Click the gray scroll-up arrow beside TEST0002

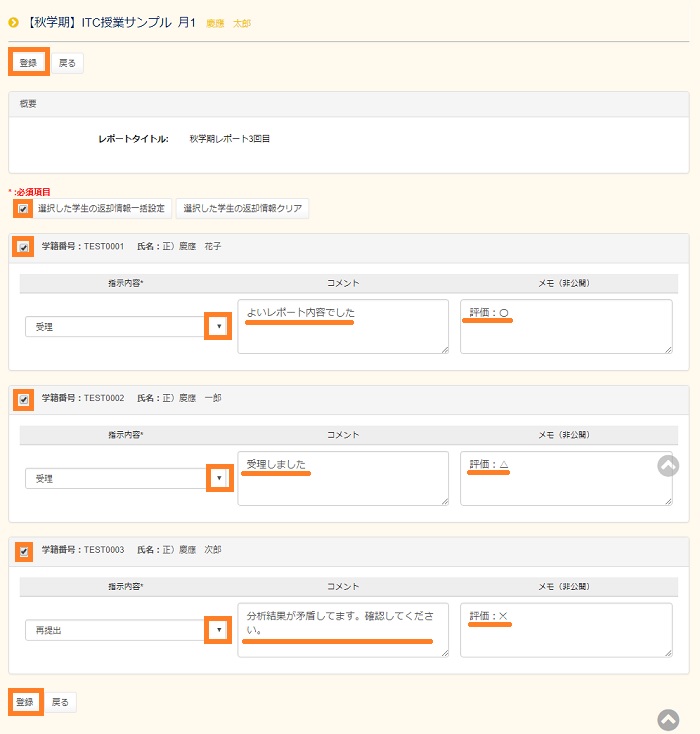coord(668,465)
